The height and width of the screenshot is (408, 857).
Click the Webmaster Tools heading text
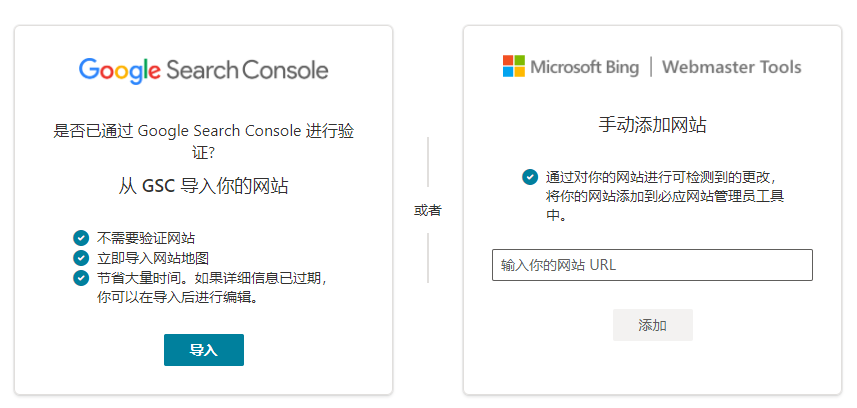[732, 67]
